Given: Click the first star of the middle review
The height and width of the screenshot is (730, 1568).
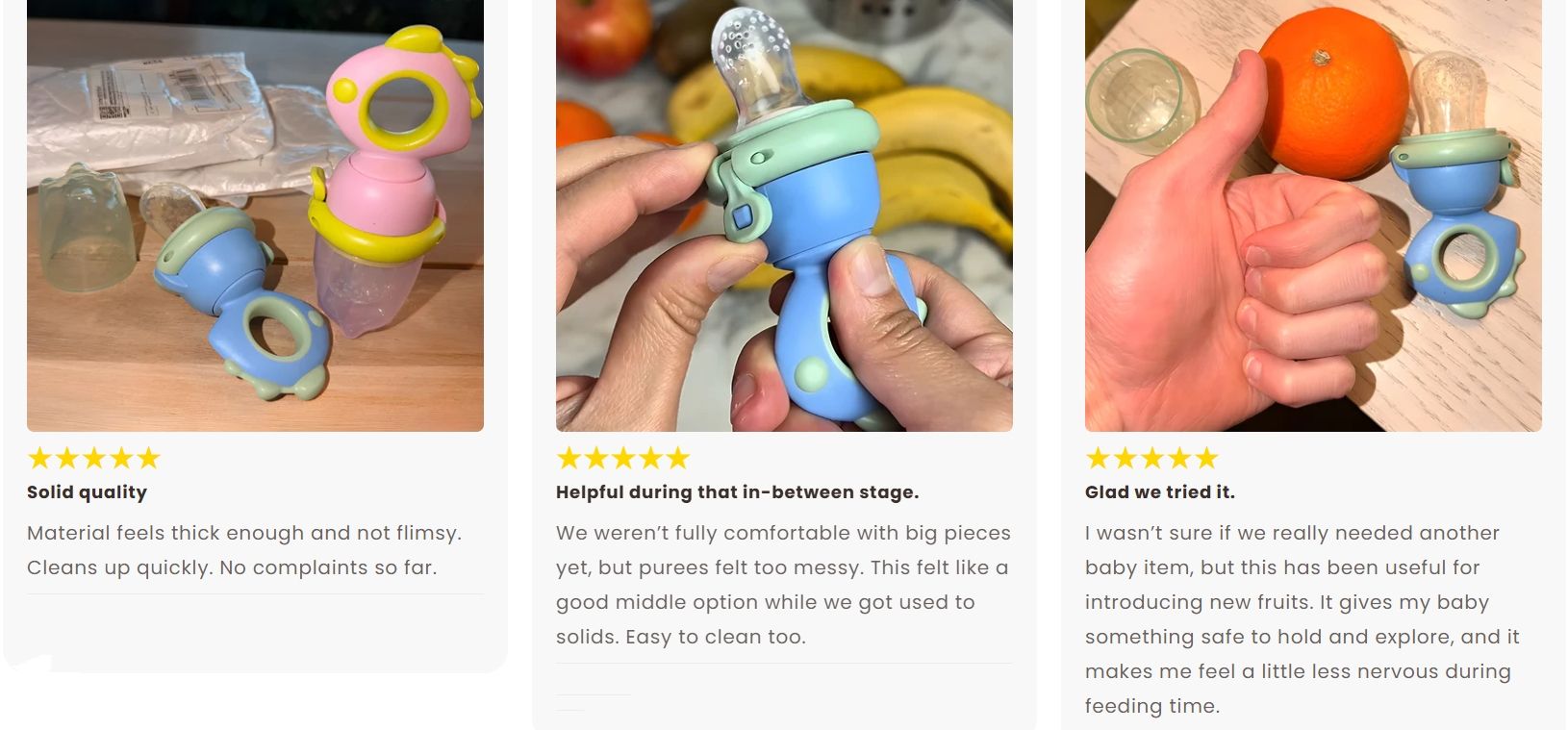Looking at the screenshot, I should pyautogui.click(x=569, y=458).
